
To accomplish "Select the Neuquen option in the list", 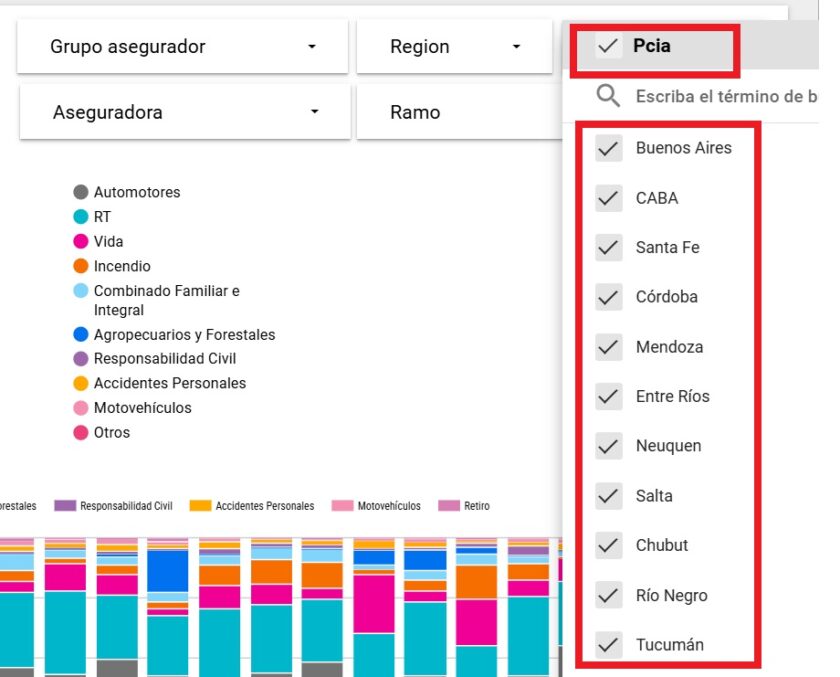I will click(x=668, y=446).
